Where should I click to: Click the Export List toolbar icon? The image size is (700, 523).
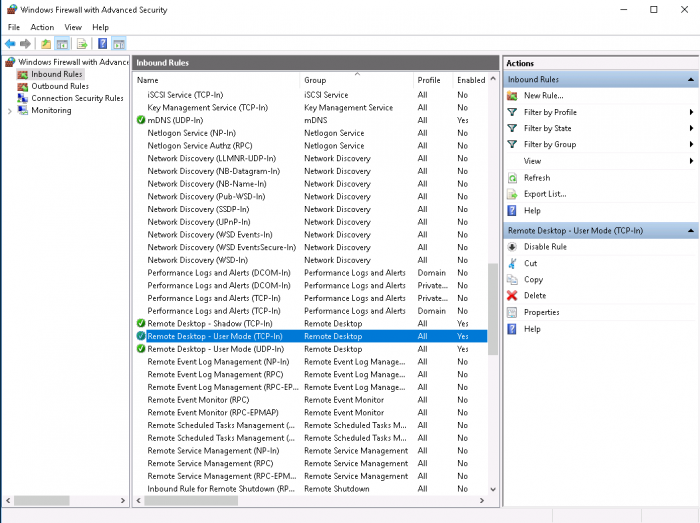pos(82,44)
